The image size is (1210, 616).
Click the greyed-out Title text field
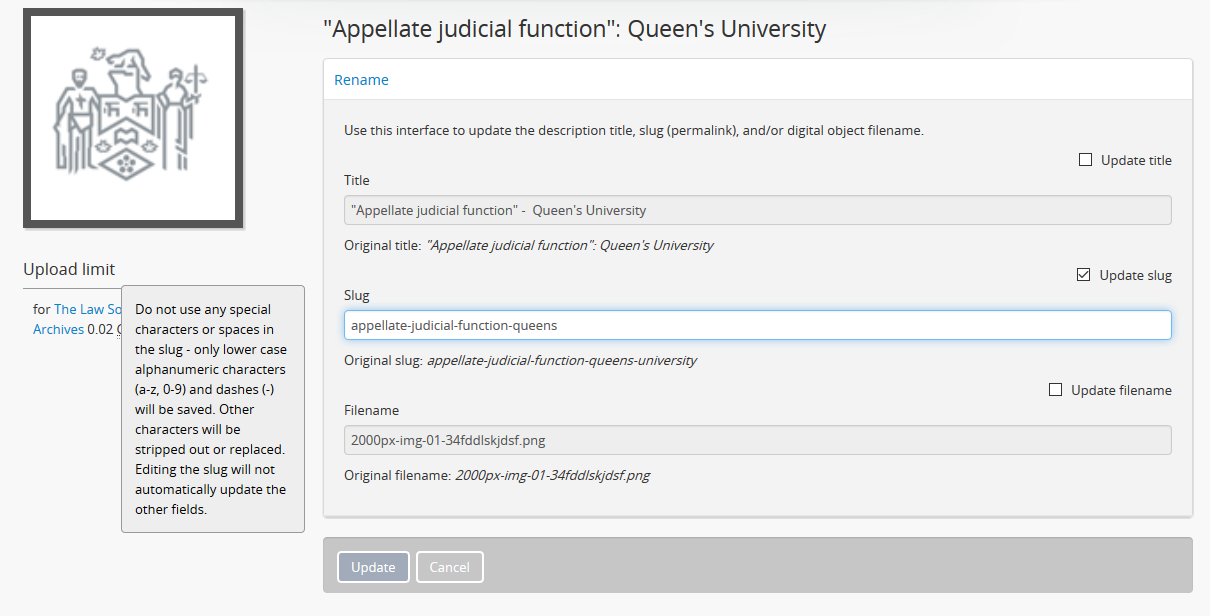(x=757, y=210)
